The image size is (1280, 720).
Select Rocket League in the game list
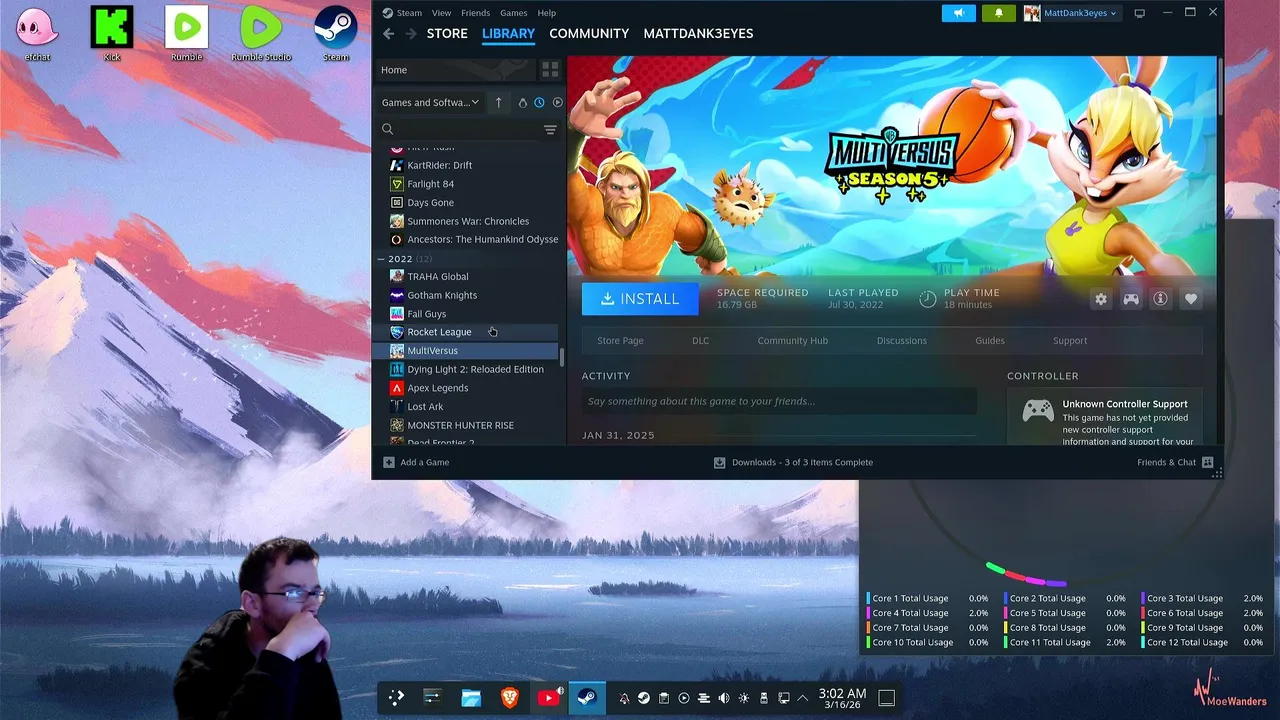coord(466,332)
